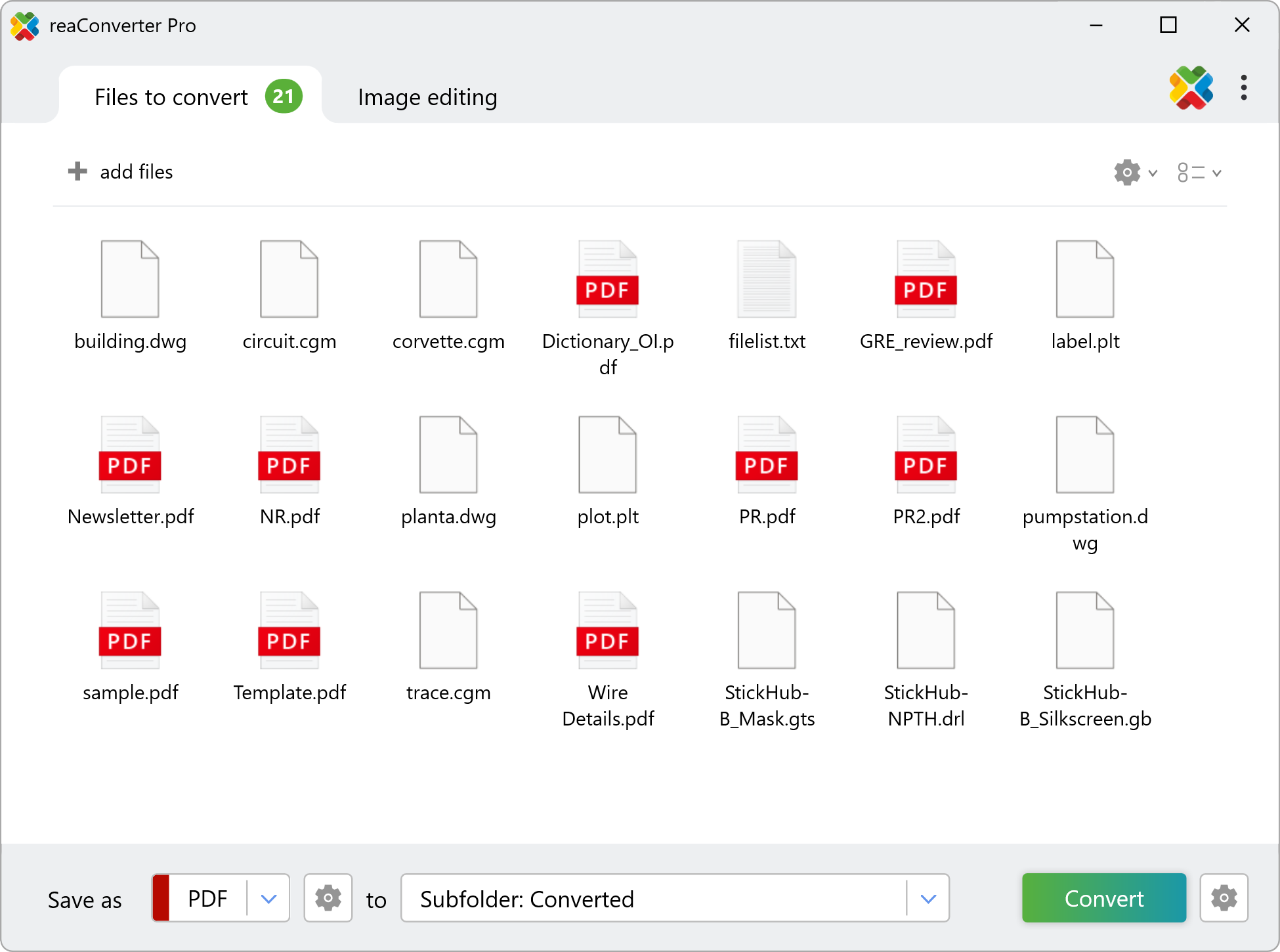This screenshot has width=1280, height=952.
Task: Select the building.dwg file icon
Action: pyautogui.click(x=130, y=279)
